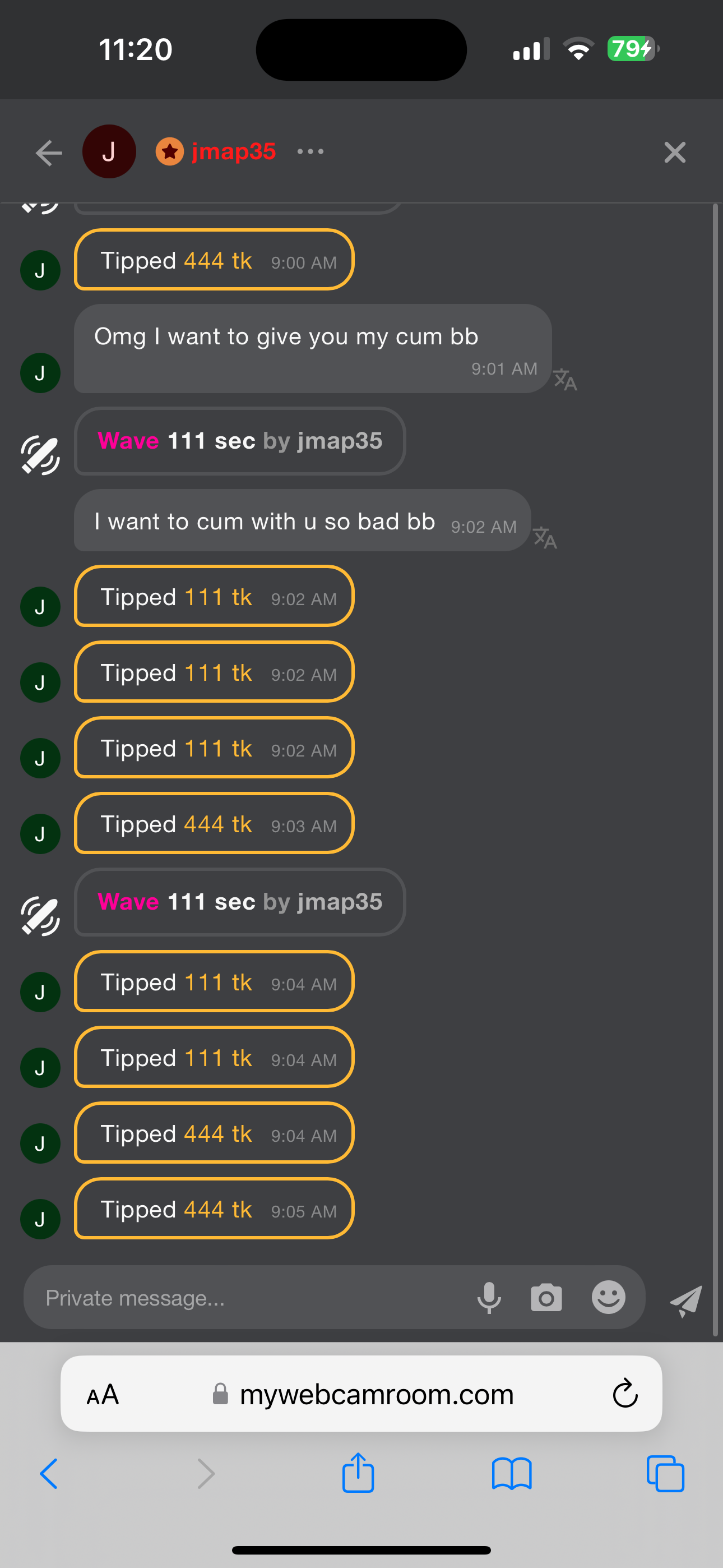Open the three-dots options menu
The image size is (723, 1568).
[310, 151]
